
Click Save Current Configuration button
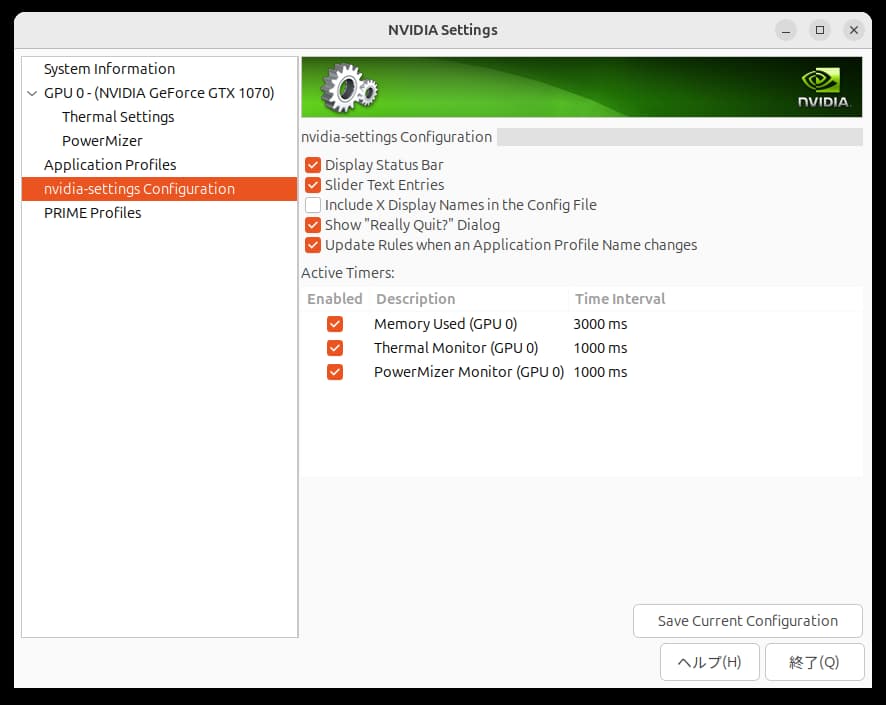(x=748, y=621)
